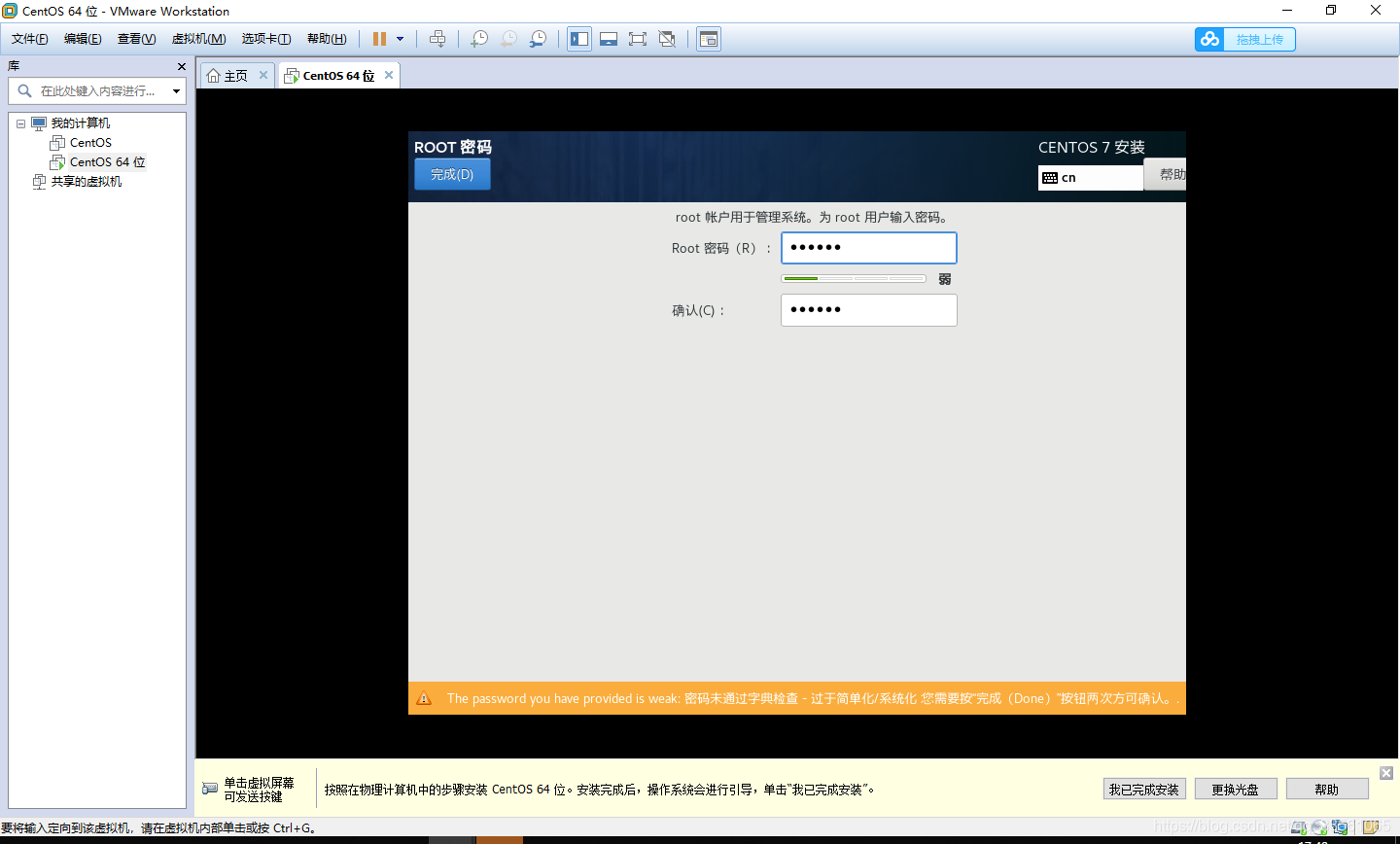Select 我的计算机 in the library

tap(81, 123)
